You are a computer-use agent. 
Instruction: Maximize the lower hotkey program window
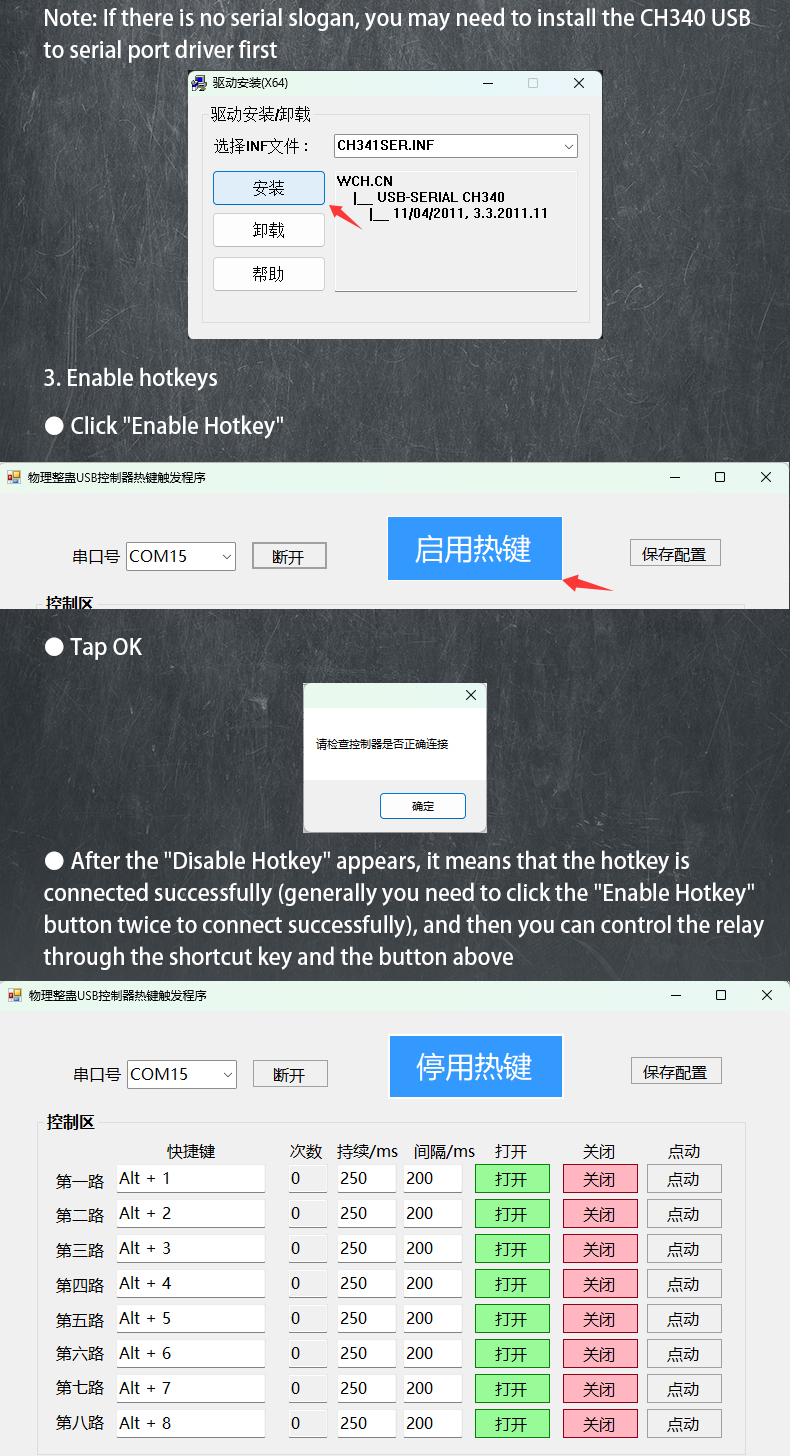(x=721, y=995)
